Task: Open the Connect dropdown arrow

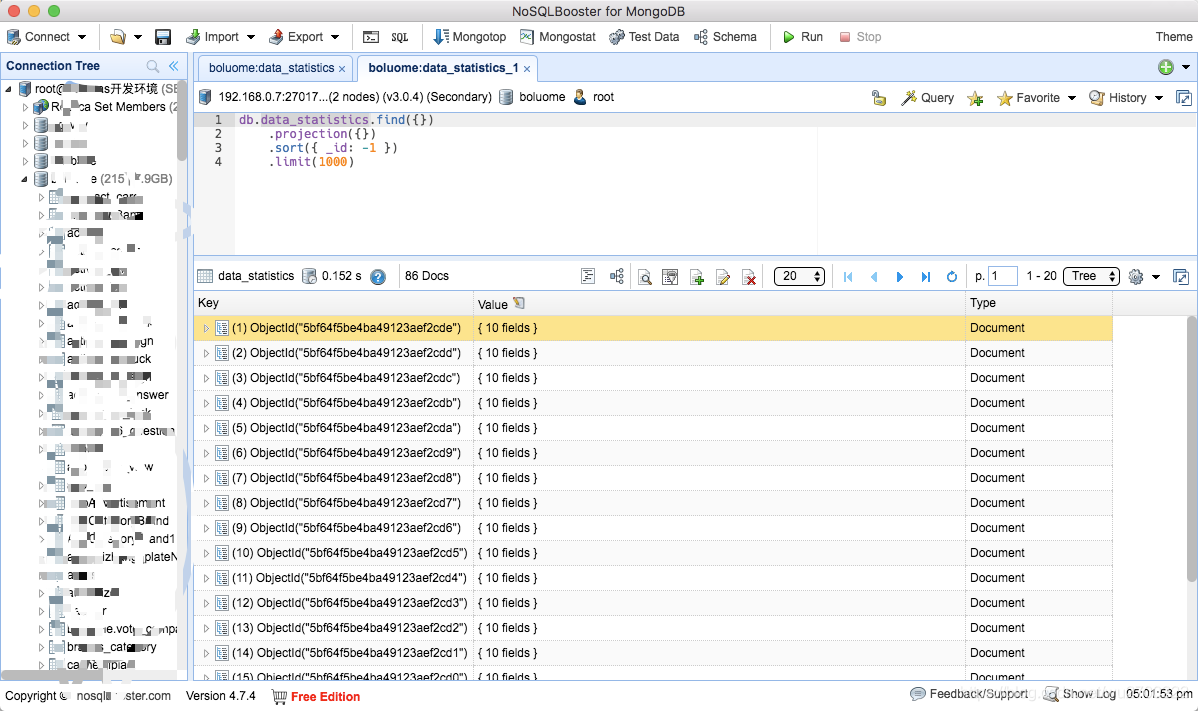Action: point(82,37)
